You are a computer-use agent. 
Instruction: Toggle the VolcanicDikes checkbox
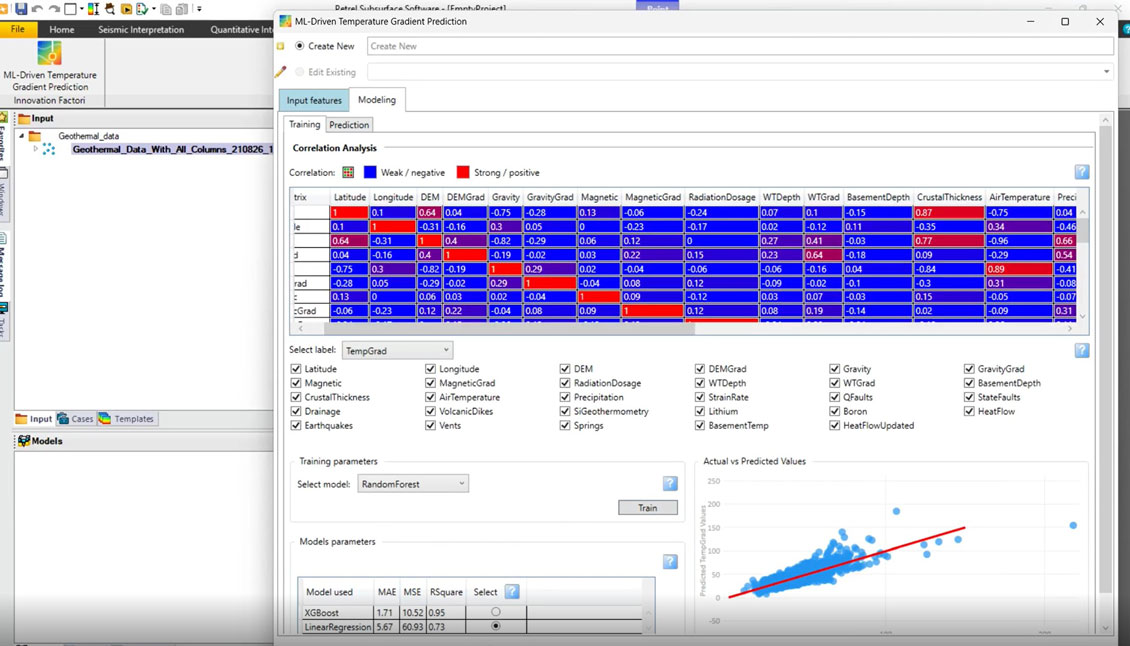430,412
